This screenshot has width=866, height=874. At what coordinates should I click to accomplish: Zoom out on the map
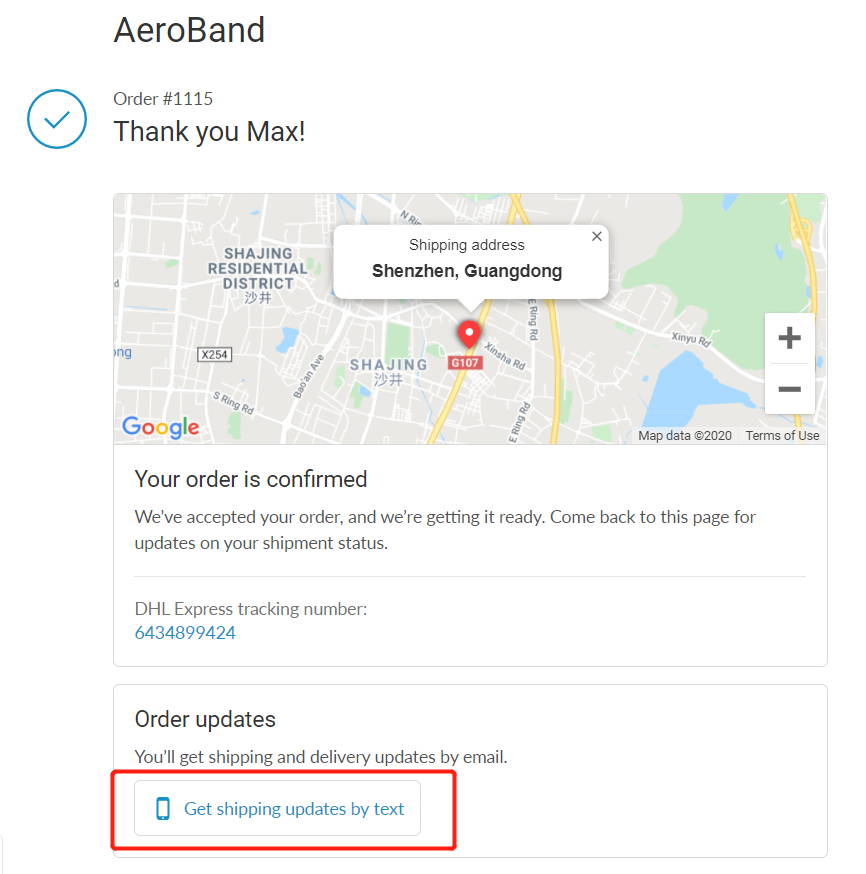pyautogui.click(x=790, y=389)
